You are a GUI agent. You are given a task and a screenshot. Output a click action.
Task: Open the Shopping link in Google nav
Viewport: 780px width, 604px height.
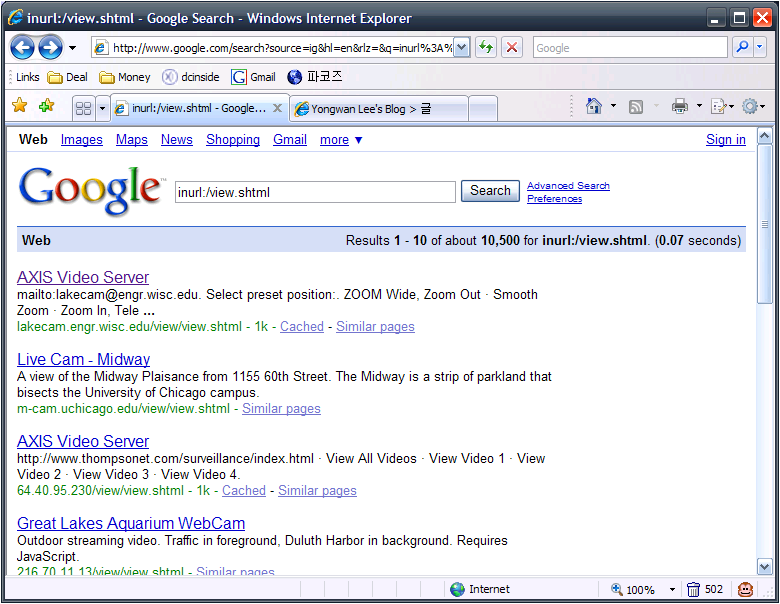point(233,140)
